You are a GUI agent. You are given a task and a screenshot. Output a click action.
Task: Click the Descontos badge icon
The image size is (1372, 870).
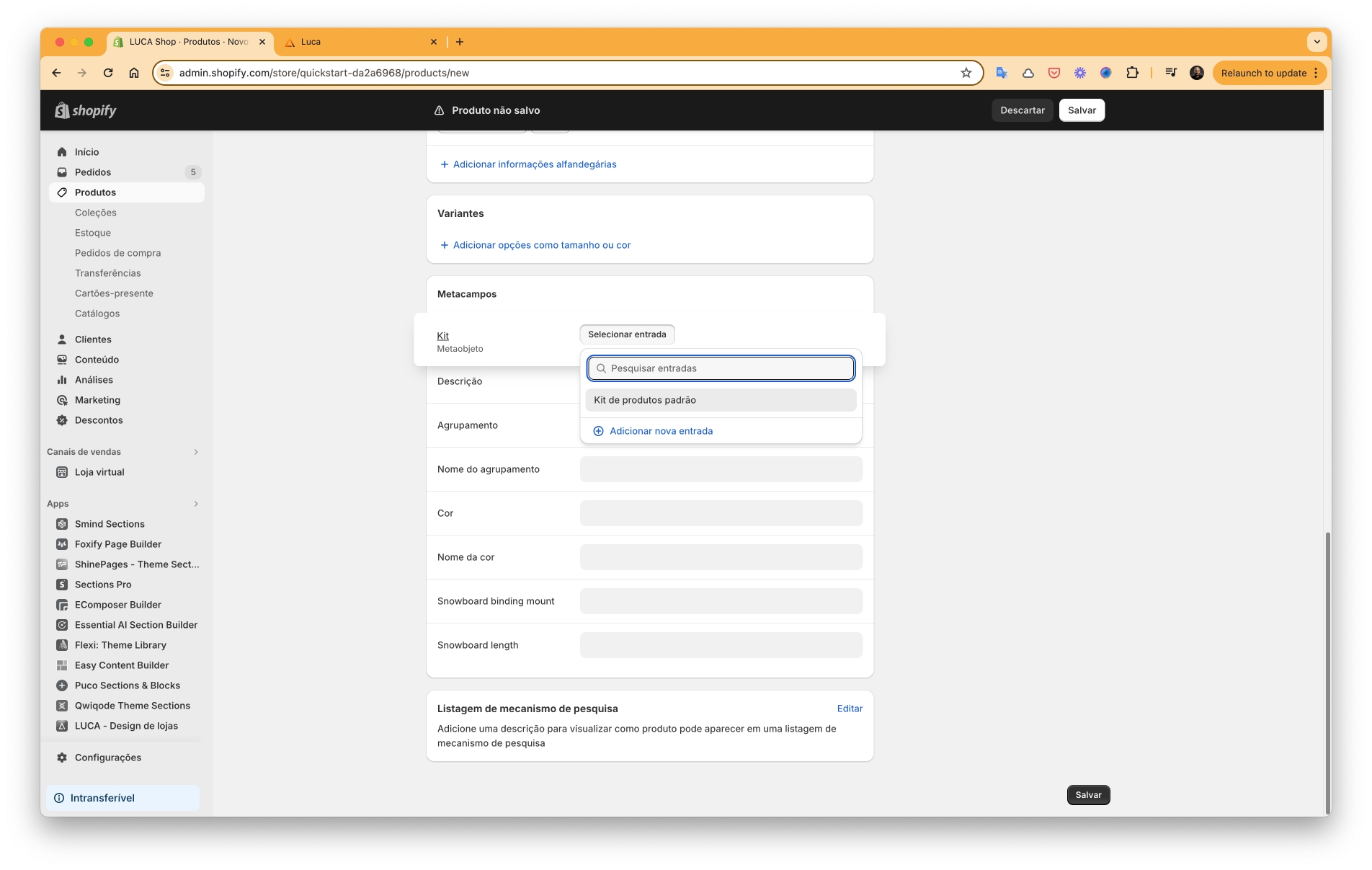point(62,420)
